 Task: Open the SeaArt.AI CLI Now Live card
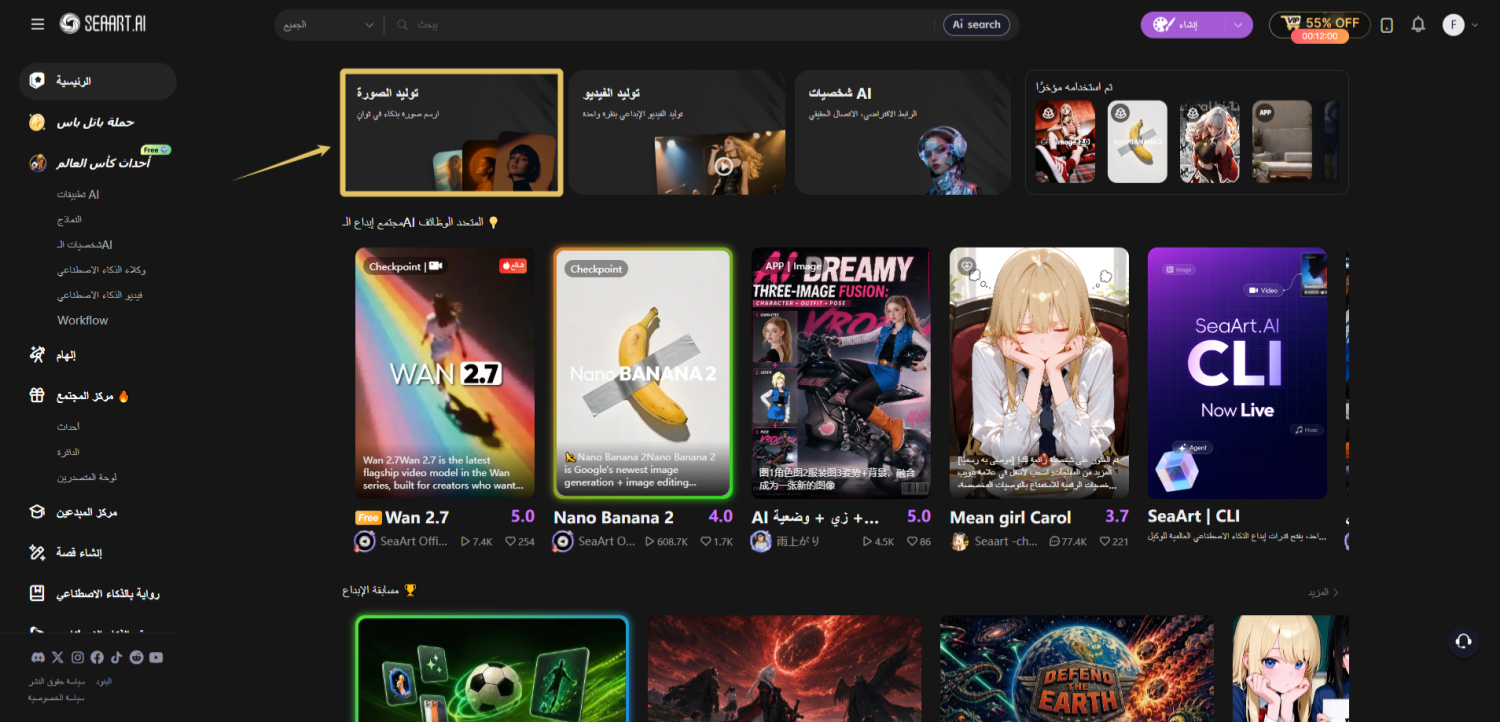pos(1237,373)
